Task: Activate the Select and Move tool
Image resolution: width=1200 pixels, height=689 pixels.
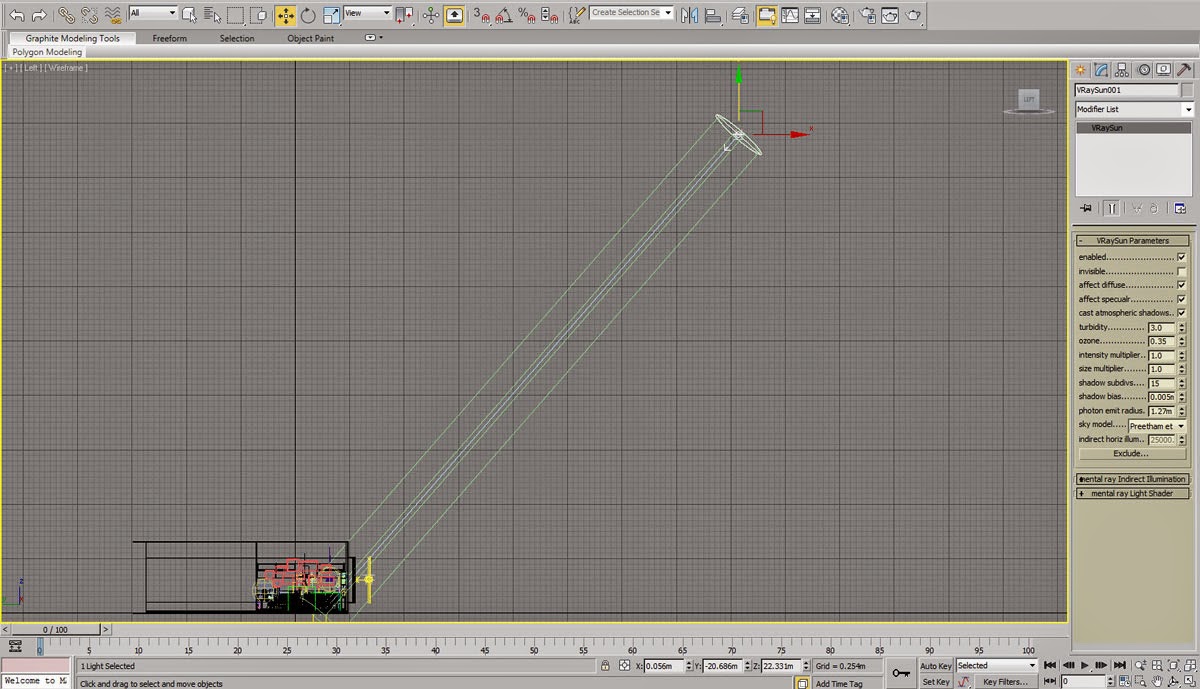Action: point(285,14)
